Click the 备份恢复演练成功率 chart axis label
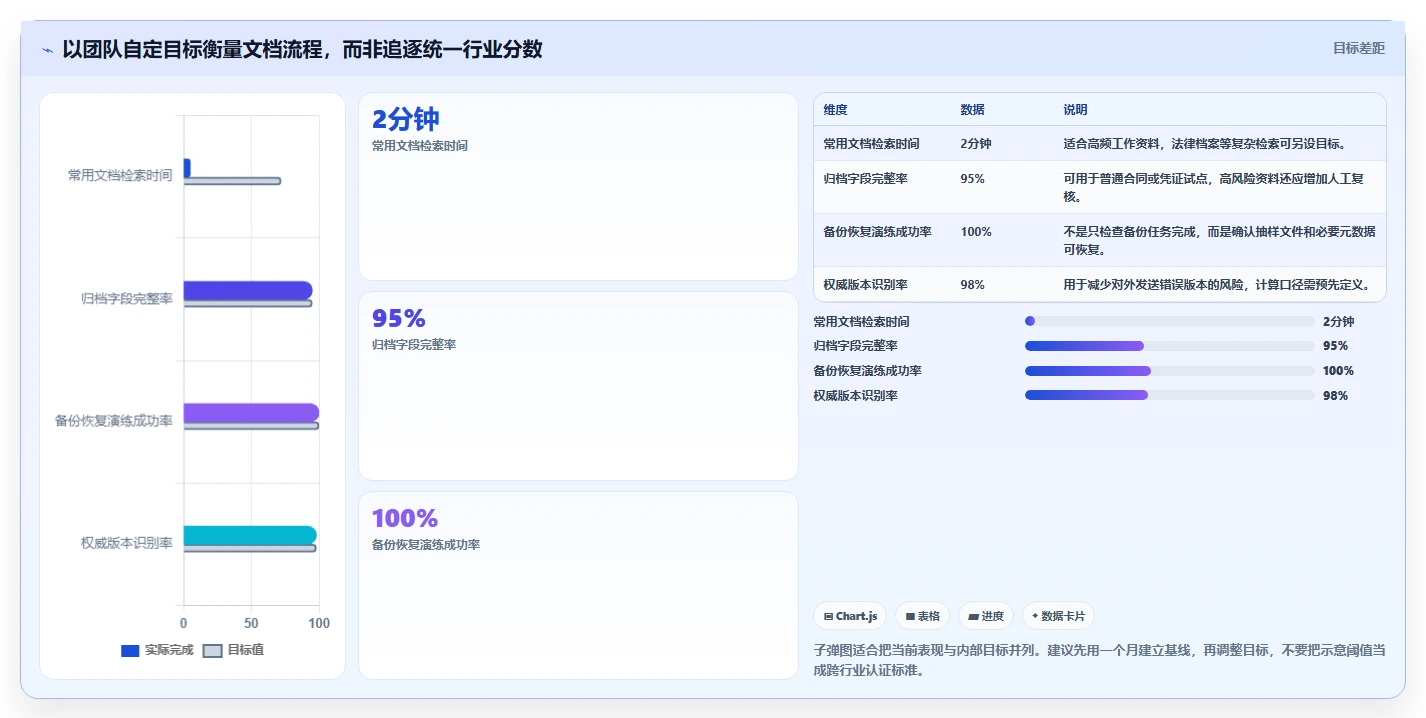The height and width of the screenshot is (718, 1426). pyautogui.click(x=114, y=421)
